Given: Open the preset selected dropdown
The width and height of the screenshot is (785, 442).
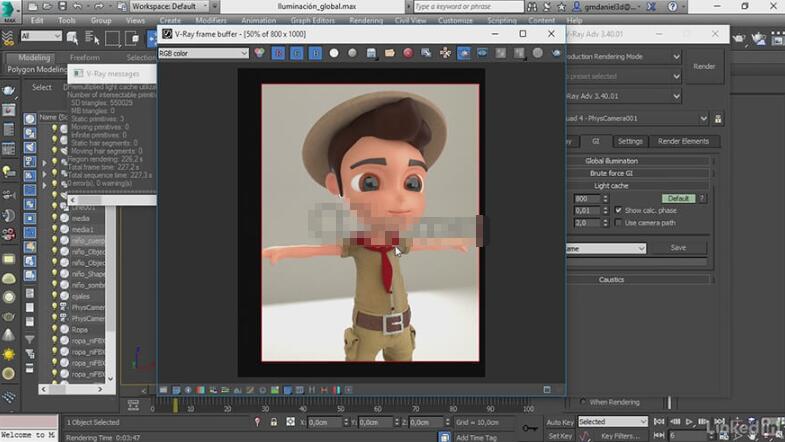Looking at the screenshot, I should coord(624,77).
